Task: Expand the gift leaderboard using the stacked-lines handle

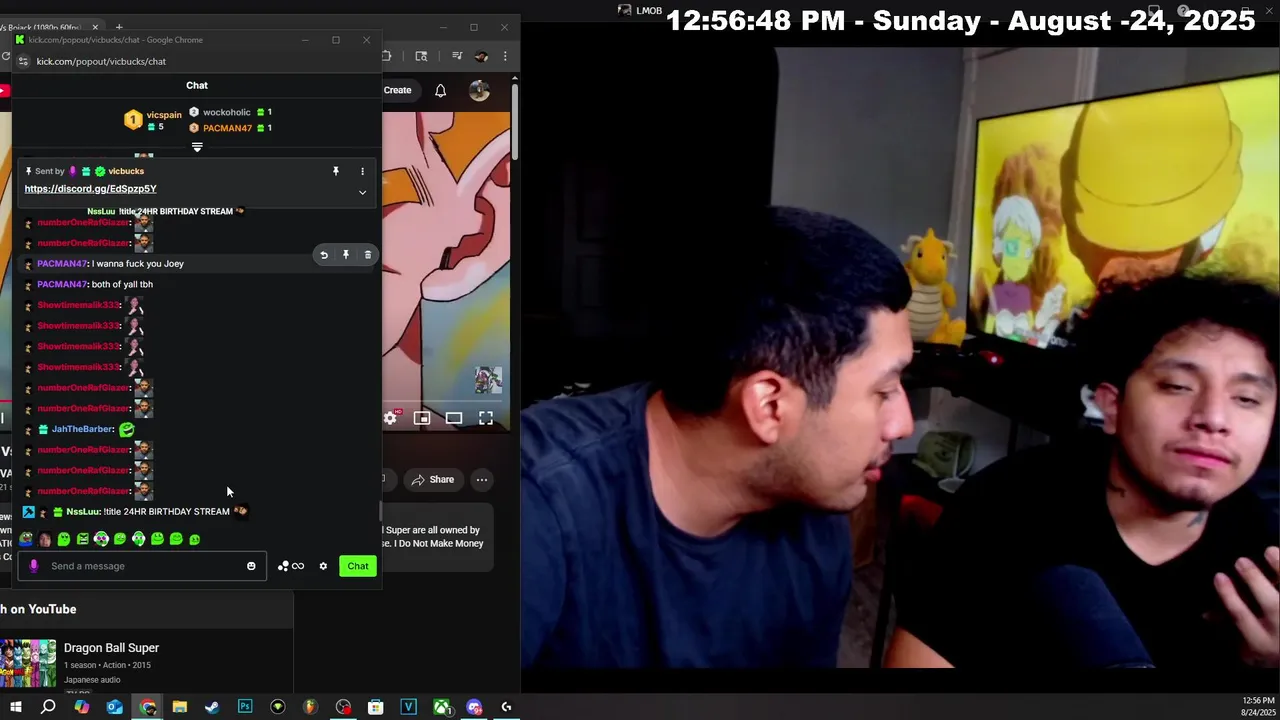Action: tap(197, 147)
